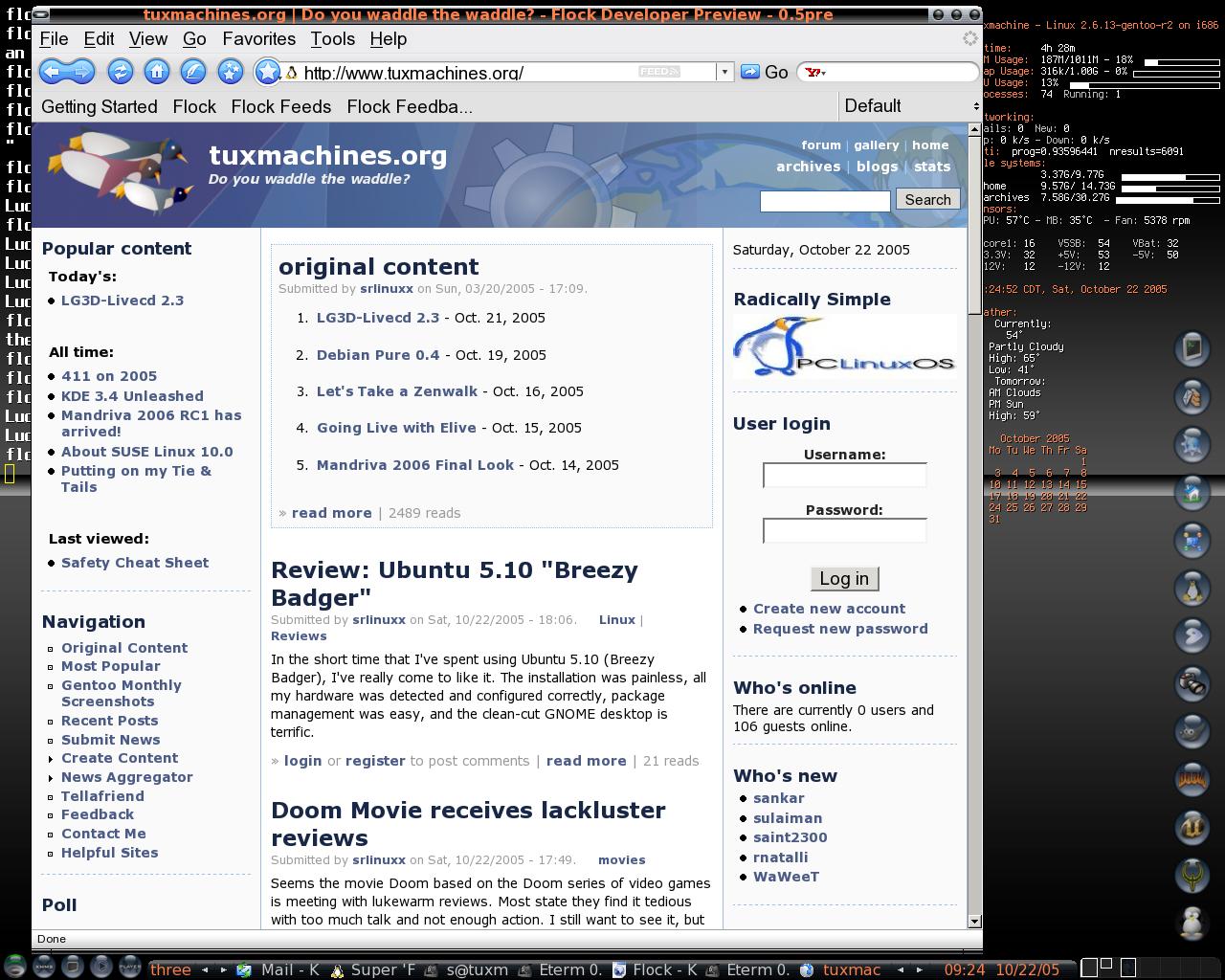Open 'Review: Ubuntu 5.10 Breezy Badger' headline
The width and height of the screenshot is (1225, 980).
point(455,584)
